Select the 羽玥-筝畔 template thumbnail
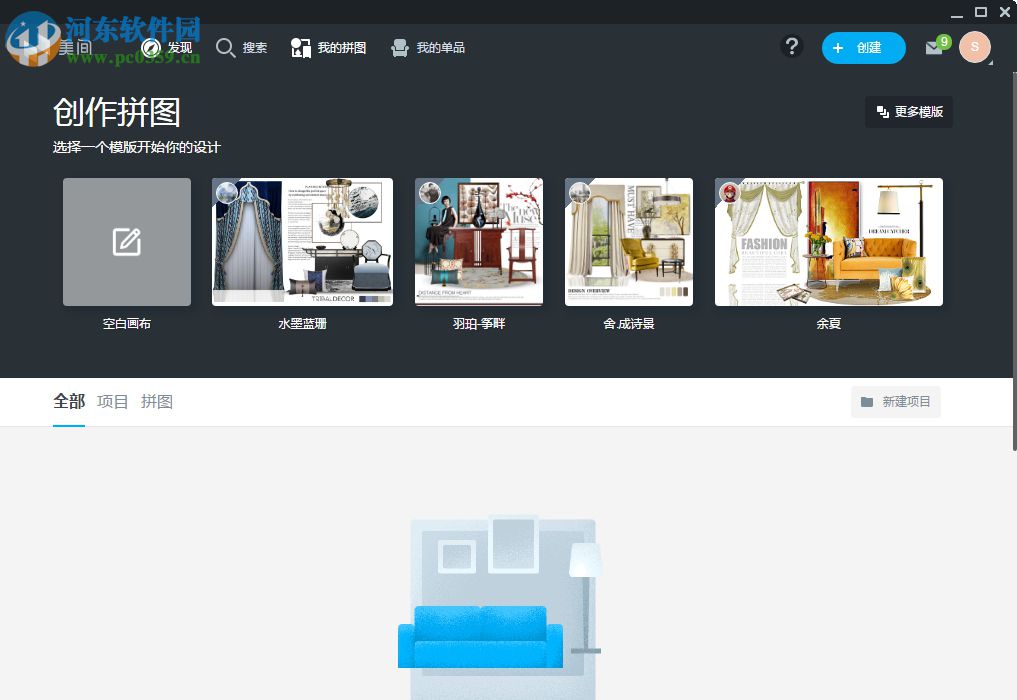This screenshot has height=700, width=1017. click(x=479, y=241)
